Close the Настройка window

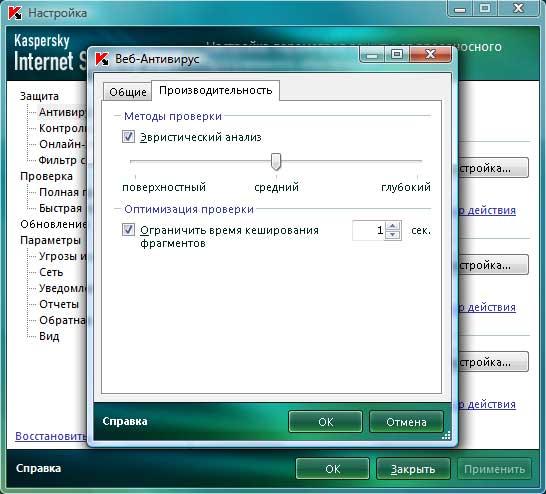click(518, 8)
